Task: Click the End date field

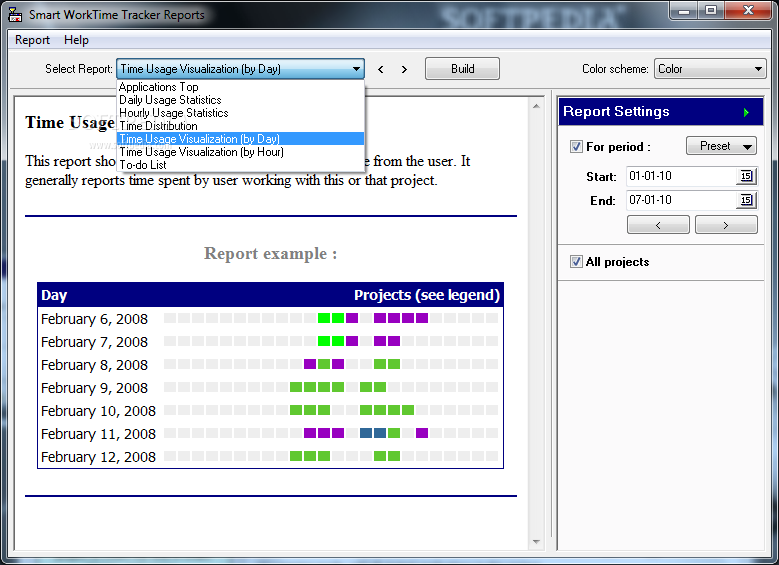Action: [x=681, y=200]
